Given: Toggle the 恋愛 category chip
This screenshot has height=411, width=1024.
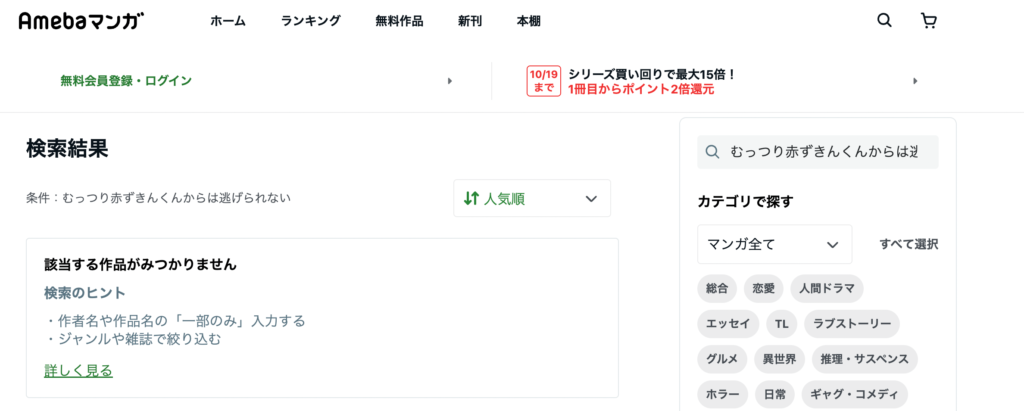Looking at the screenshot, I should click(763, 289).
